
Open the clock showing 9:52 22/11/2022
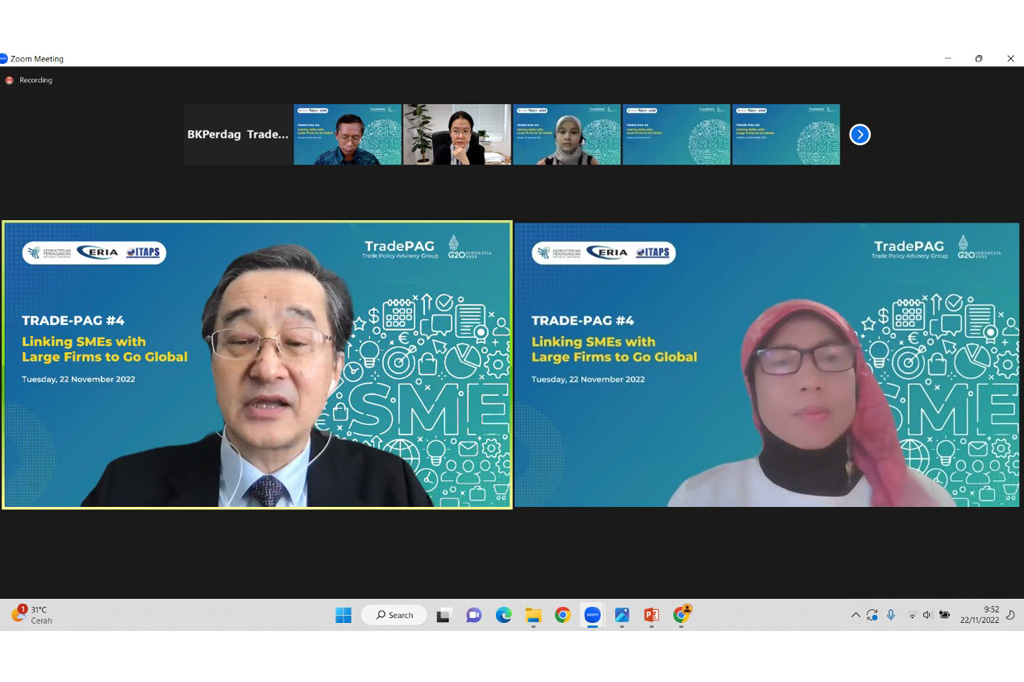coord(979,615)
